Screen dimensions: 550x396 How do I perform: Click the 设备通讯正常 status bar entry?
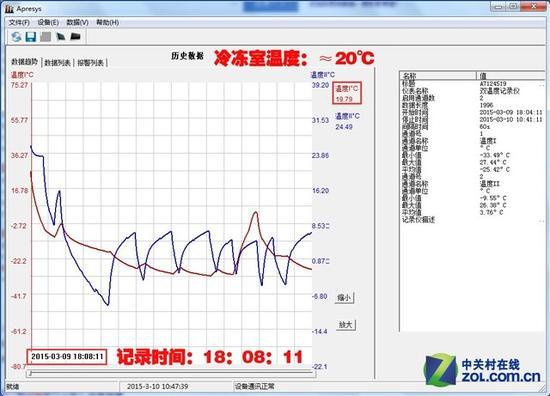coord(255,387)
